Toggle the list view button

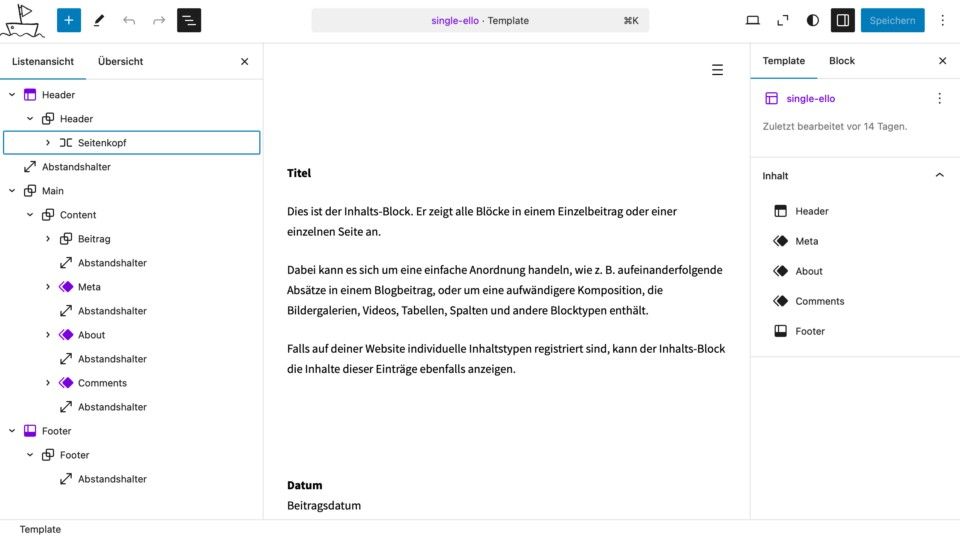[189, 20]
